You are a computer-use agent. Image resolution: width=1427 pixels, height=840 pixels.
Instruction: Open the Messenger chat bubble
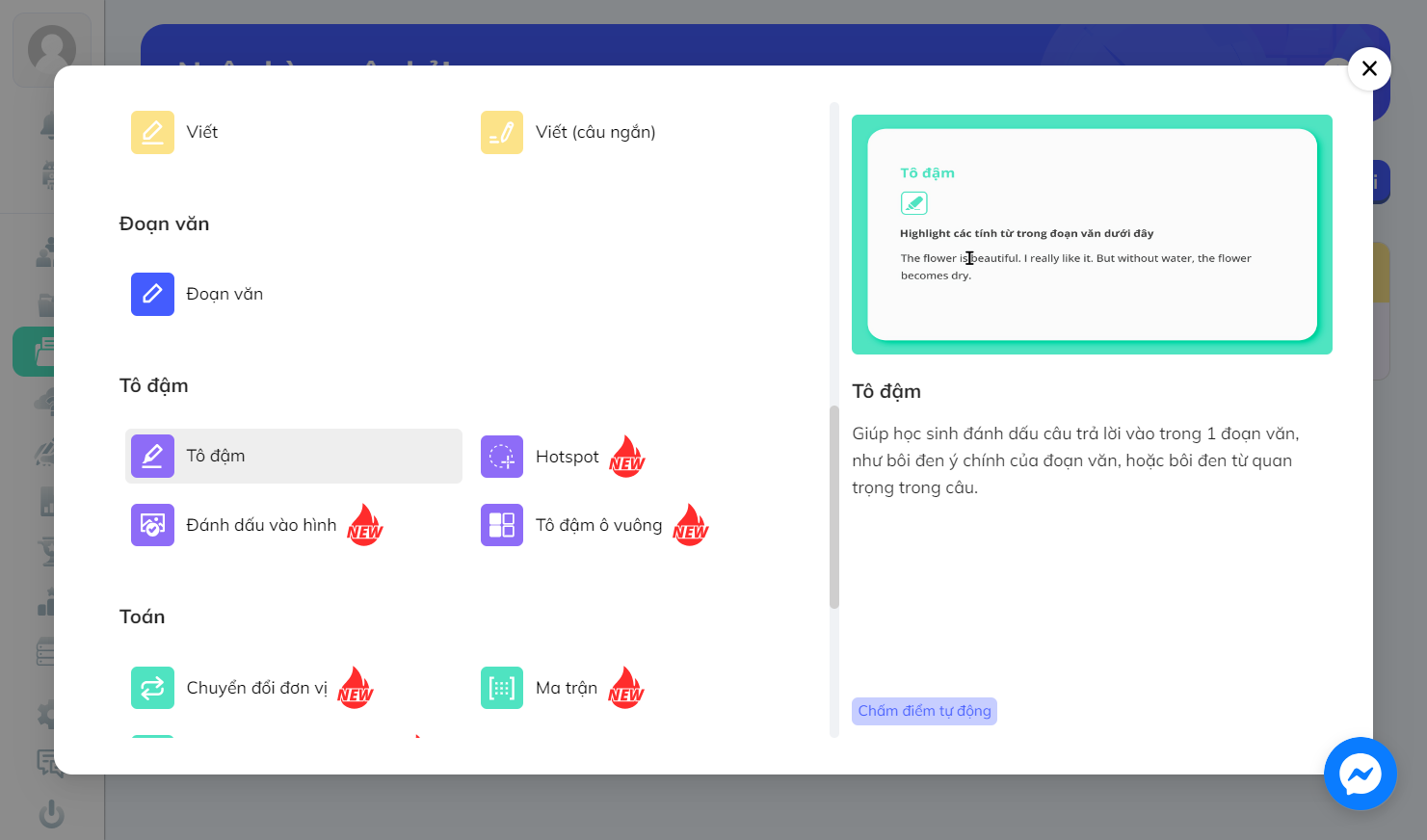[x=1361, y=774]
